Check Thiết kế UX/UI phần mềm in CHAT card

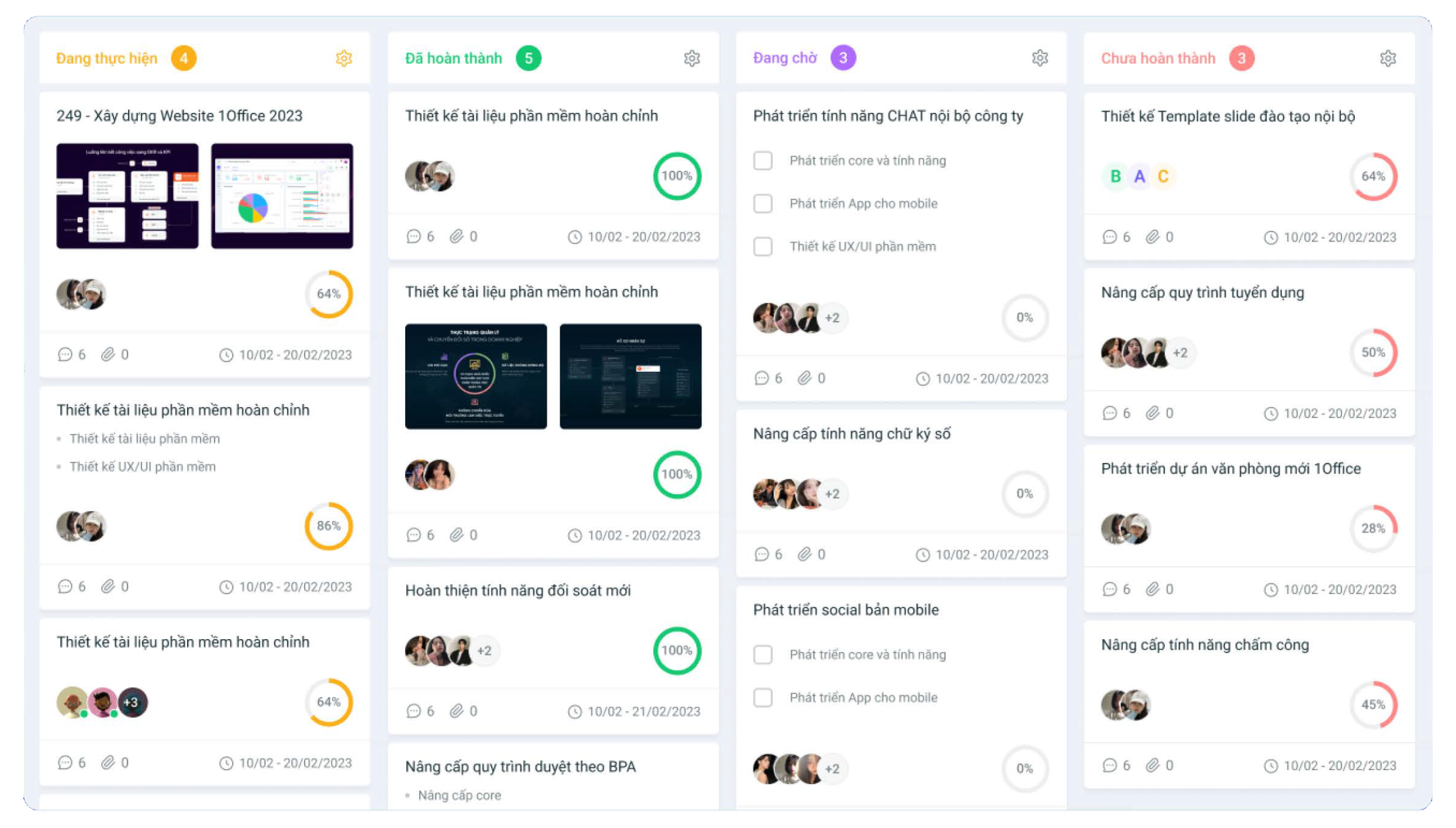(x=762, y=247)
